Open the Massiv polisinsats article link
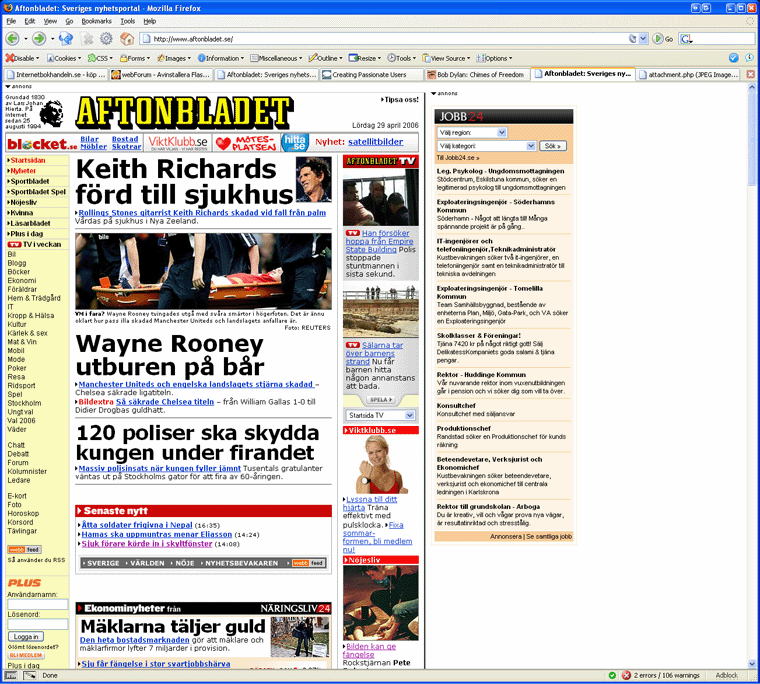760x684 pixels. (159, 468)
